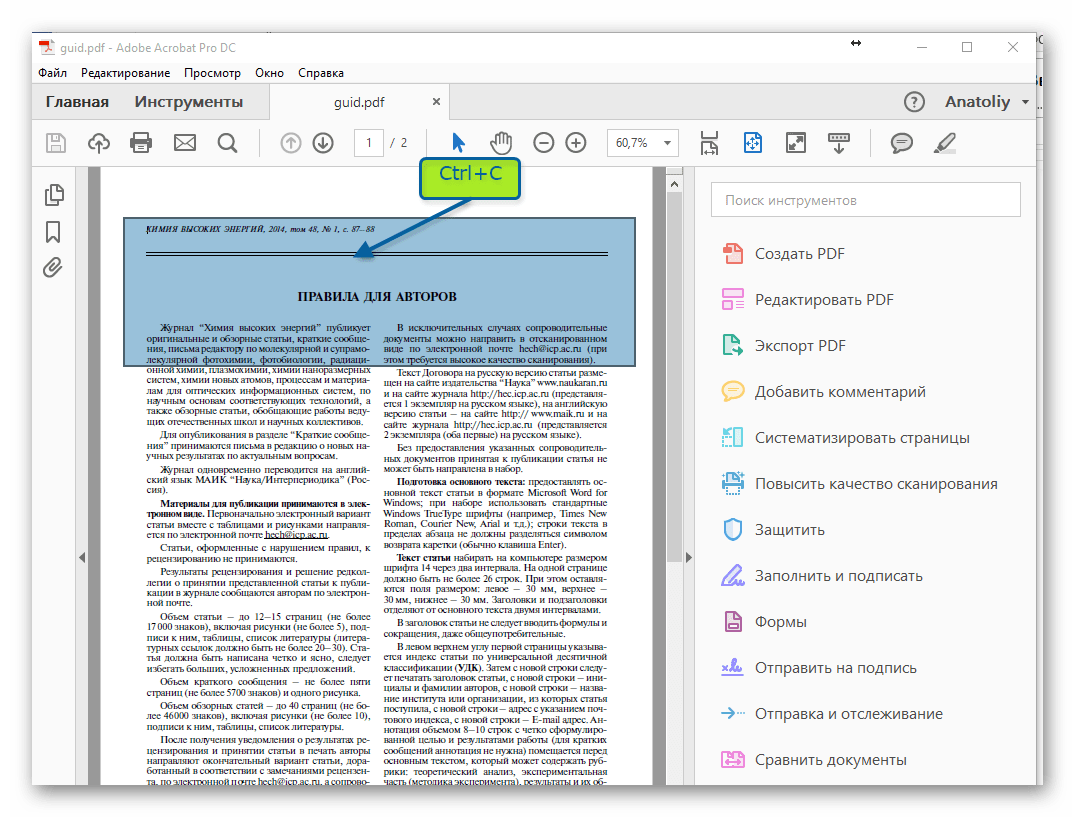1075x817 pixels.
Task: Click the zoom in plus icon
Action: point(576,143)
